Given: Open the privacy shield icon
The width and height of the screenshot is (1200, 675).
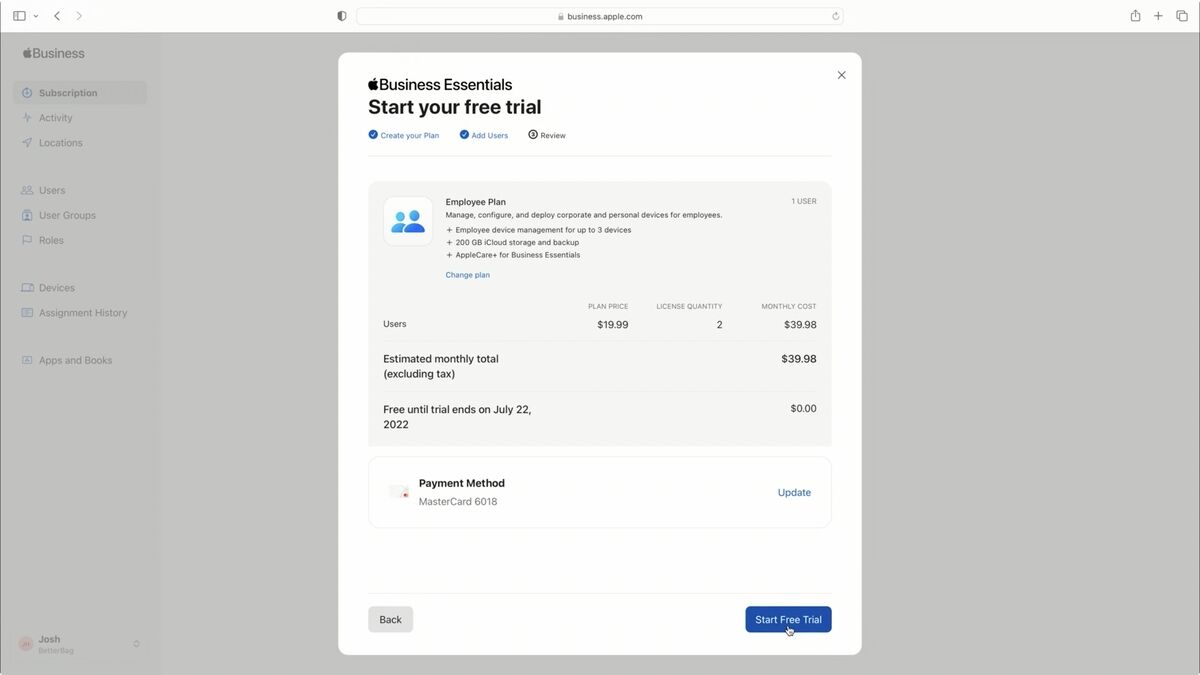Looking at the screenshot, I should tap(342, 16).
